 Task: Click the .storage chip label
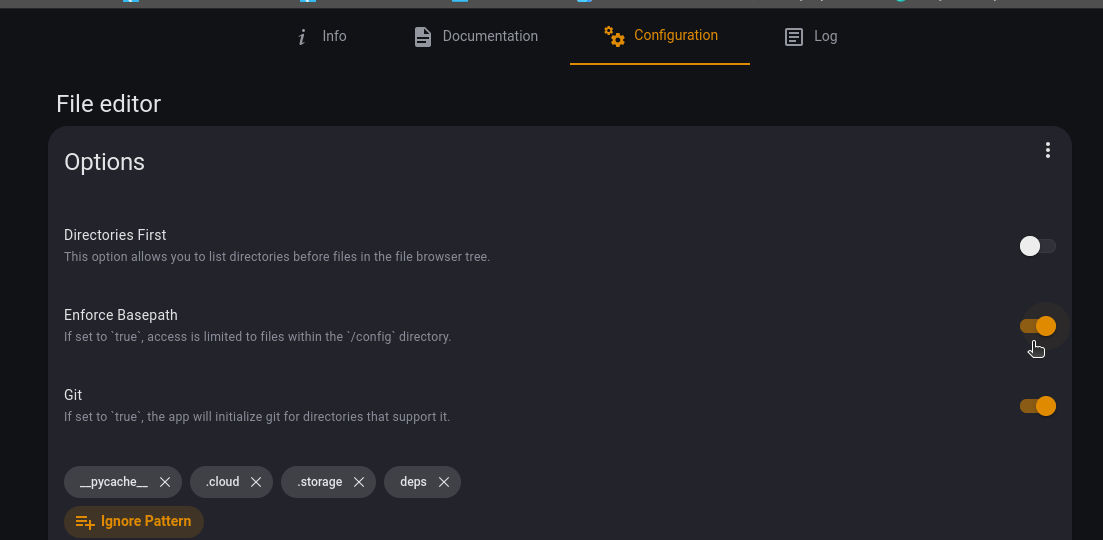tap(319, 482)
